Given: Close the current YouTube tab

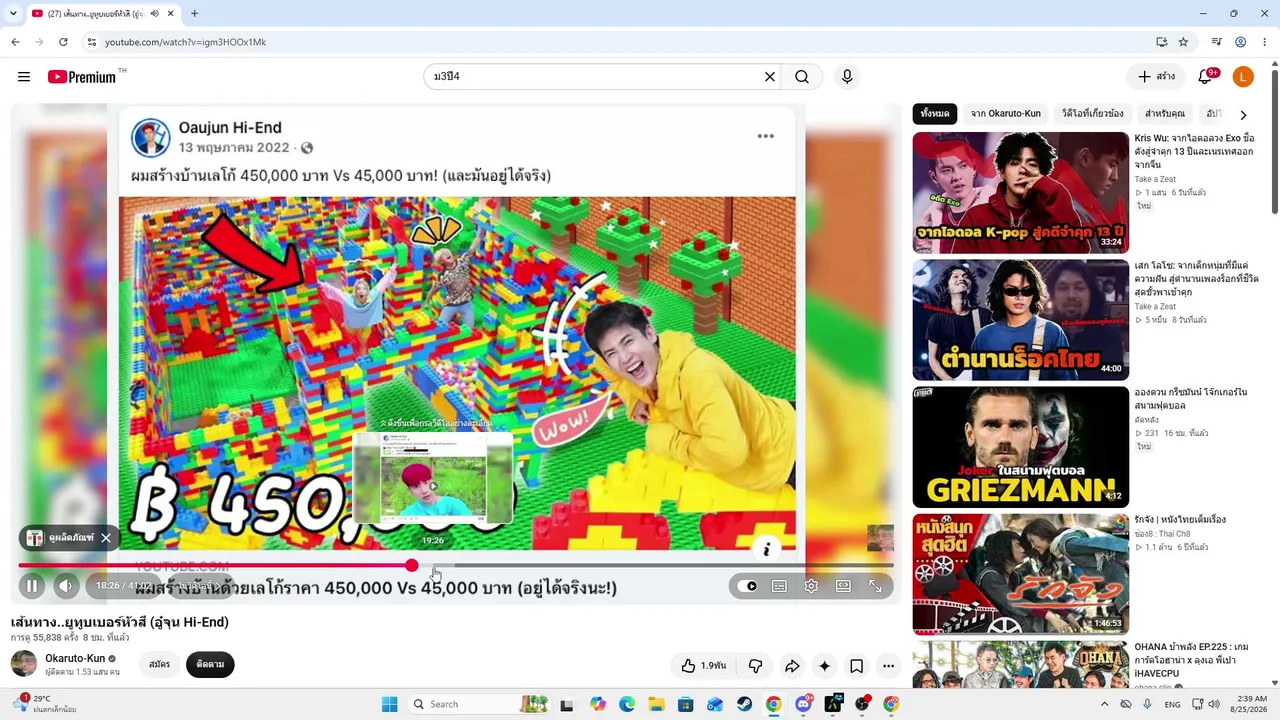Looking at the screenshot, I should click(x=172, y=14).
